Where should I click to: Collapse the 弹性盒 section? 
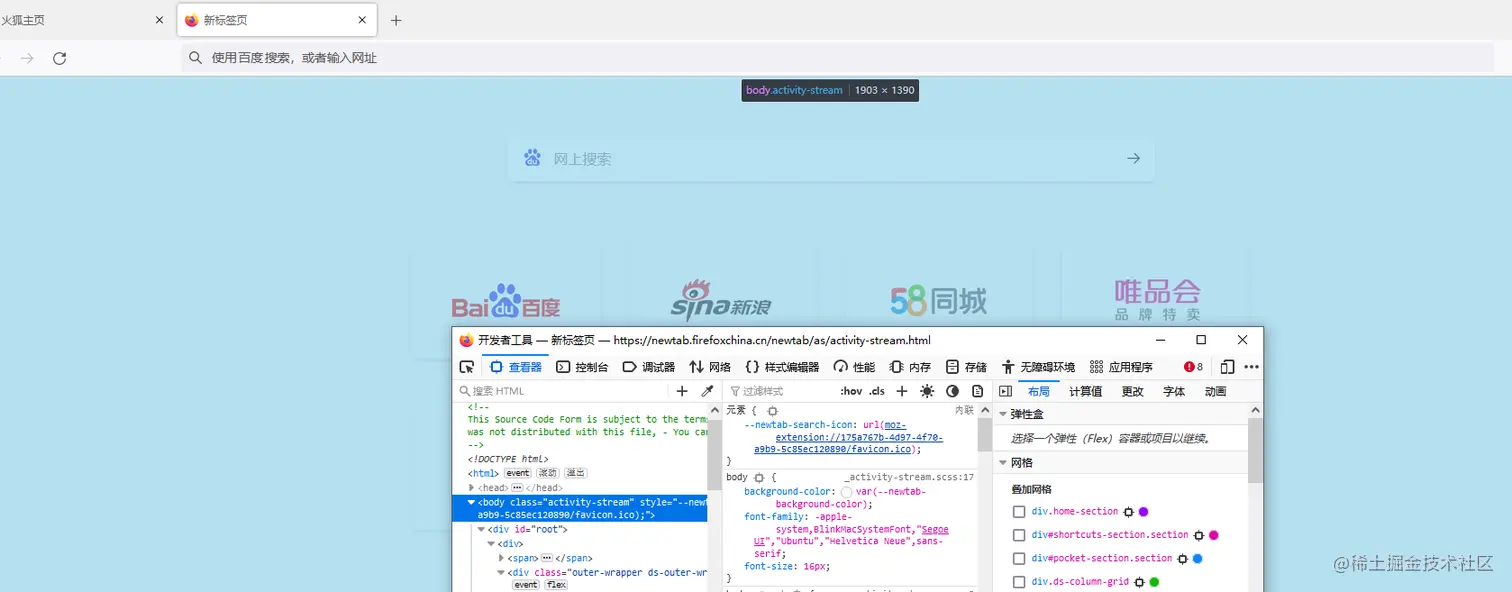click(x=1002, y=414)
